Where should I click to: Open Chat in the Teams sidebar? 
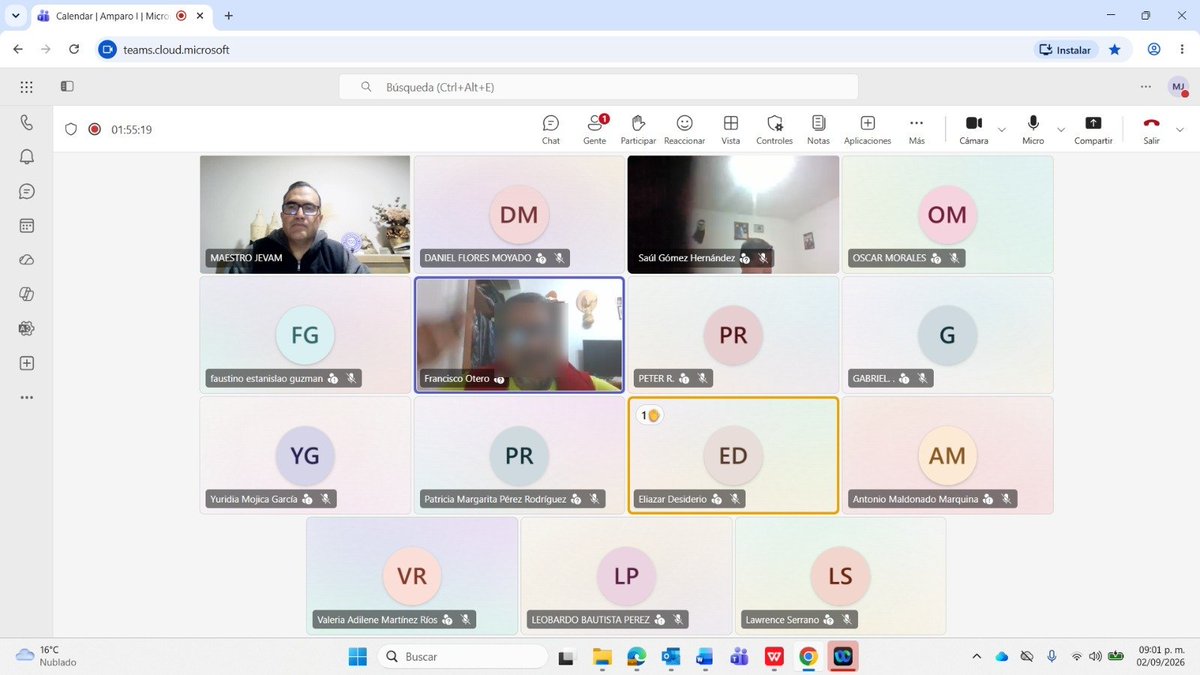[x=27, y=191]
